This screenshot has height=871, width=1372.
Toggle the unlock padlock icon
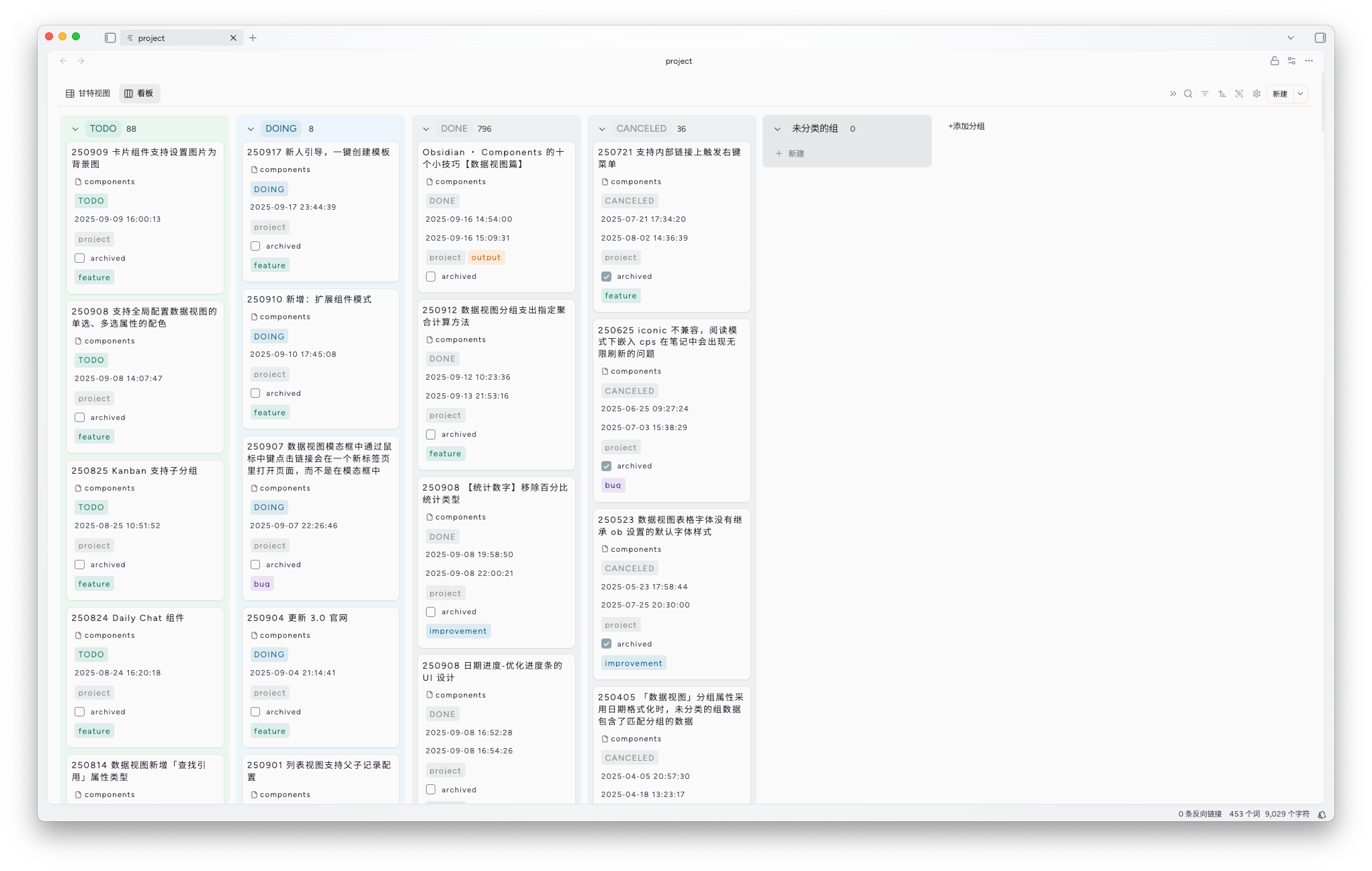click(x=1275, y=60)
